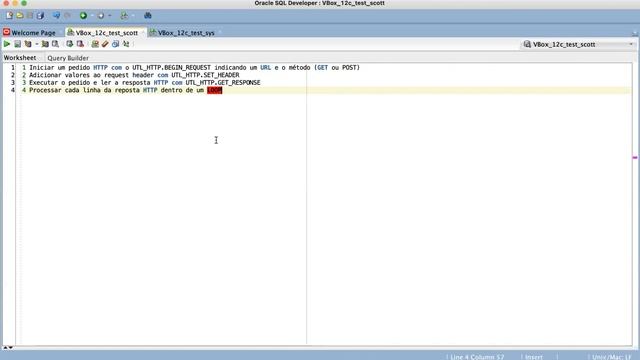Viewport: 640px width, 360px height.
Task: Open the SQL Worksheet connection dropdown arrow
Action: pyautogui.click(x=133, y=16)
